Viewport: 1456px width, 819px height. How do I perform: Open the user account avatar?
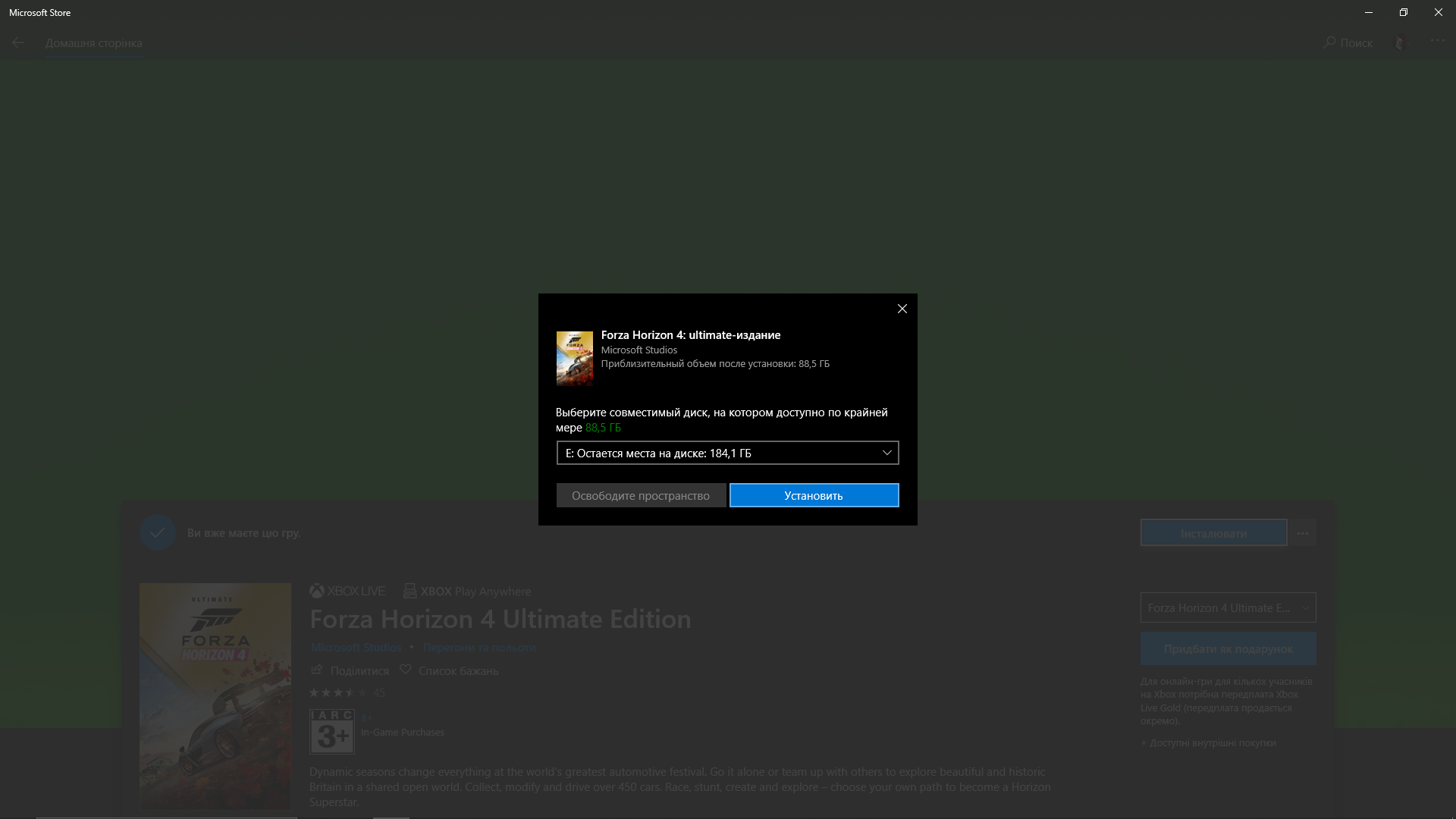(1402, 43)
